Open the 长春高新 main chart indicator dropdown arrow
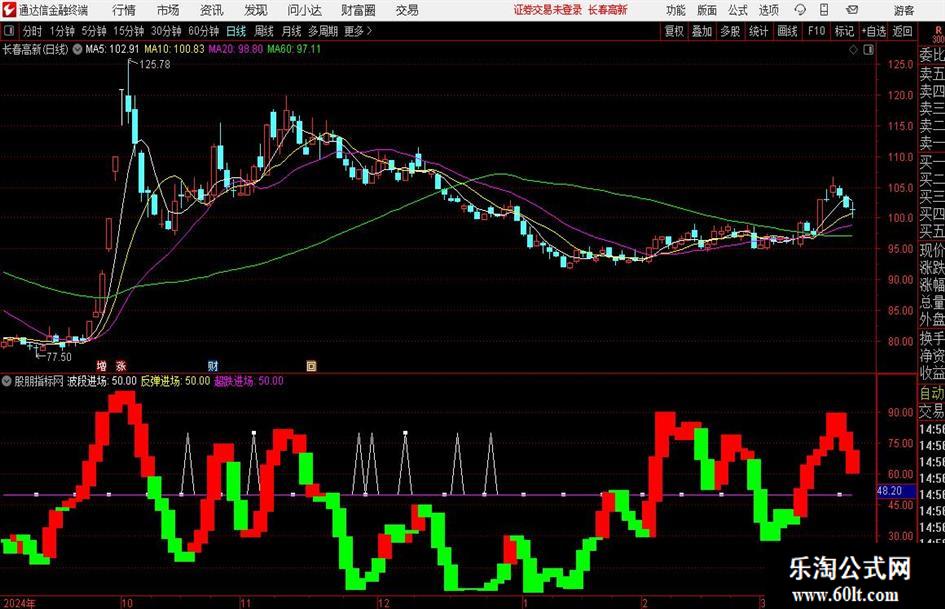This screenshot has height=609, width=945. (x=77, y=49)
